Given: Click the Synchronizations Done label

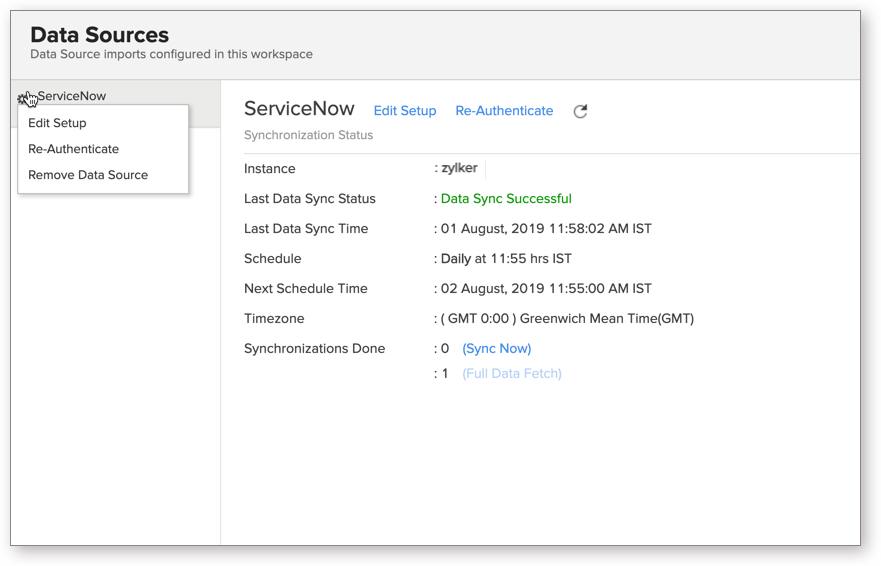Looking at the screenshot, I should 315,348.
